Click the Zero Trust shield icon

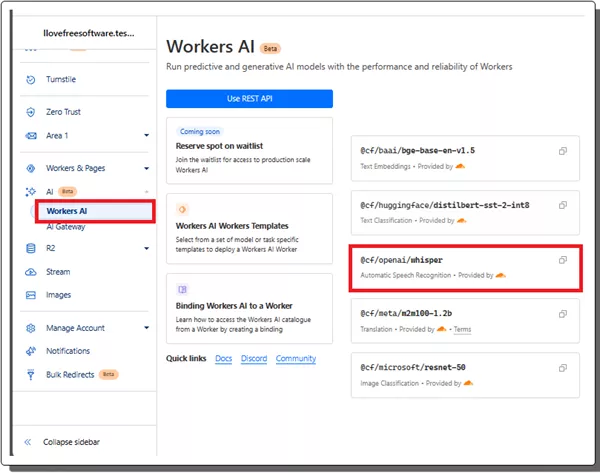(31, 112)
